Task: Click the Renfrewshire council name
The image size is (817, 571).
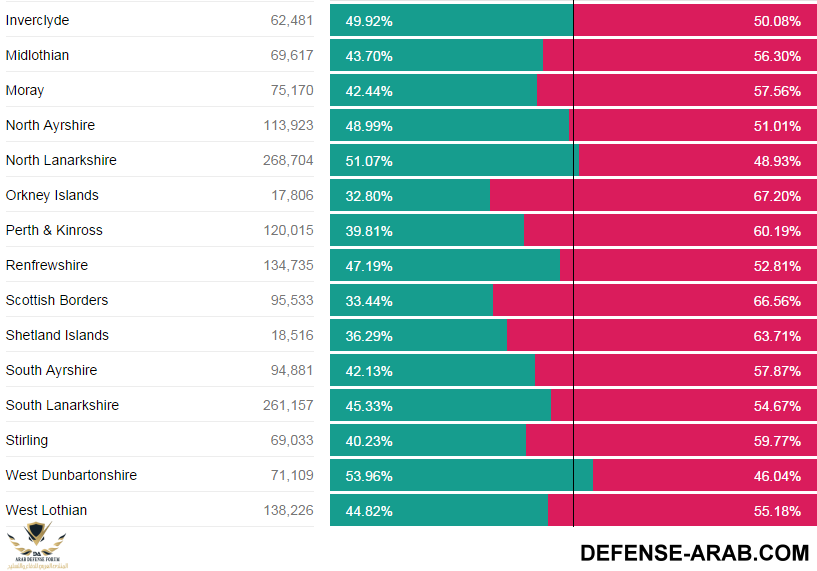Action: click(x=47, y=266)
